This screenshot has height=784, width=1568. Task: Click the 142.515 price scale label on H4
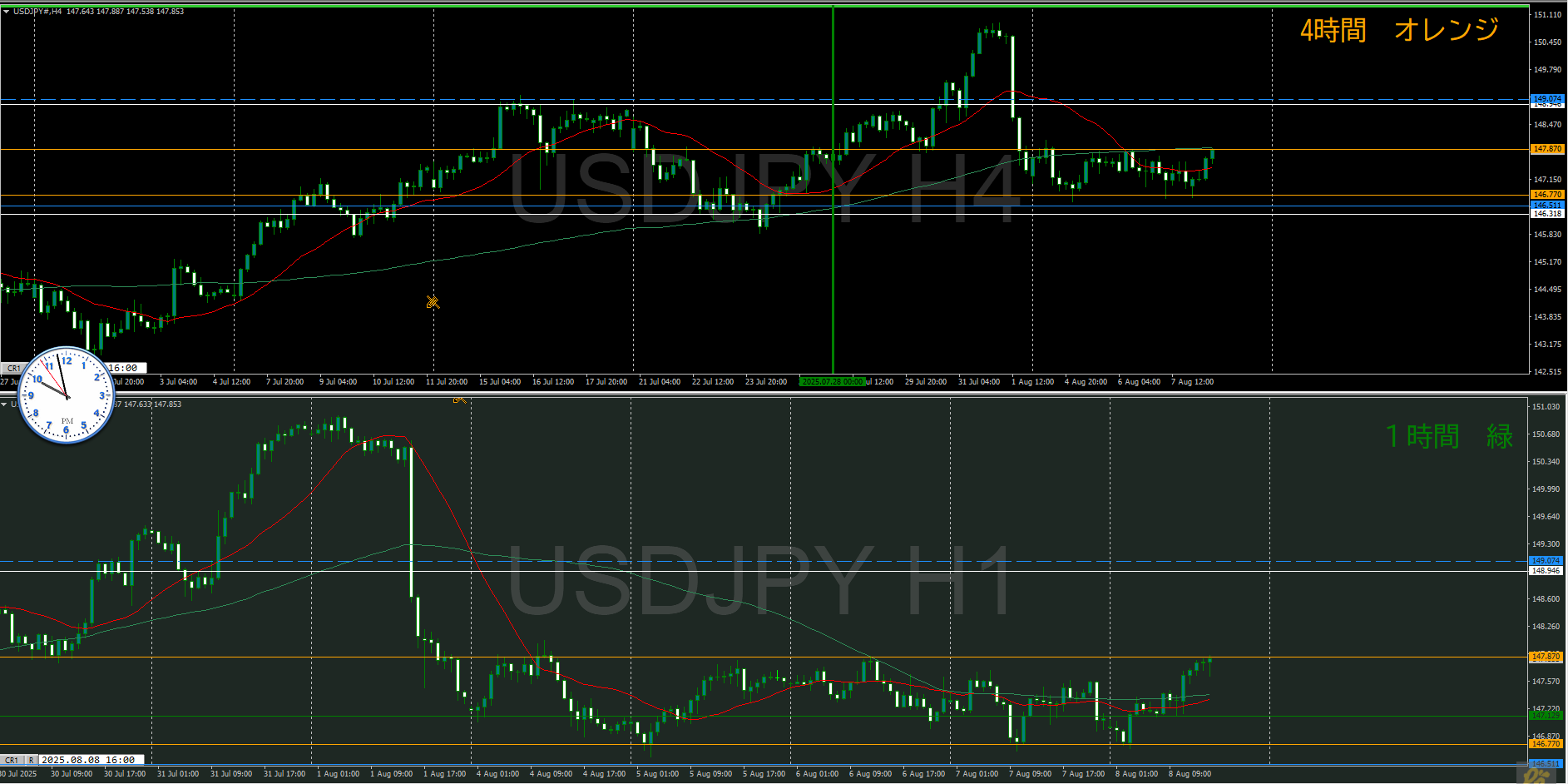pyautogui.click(x=1547, y=371)
